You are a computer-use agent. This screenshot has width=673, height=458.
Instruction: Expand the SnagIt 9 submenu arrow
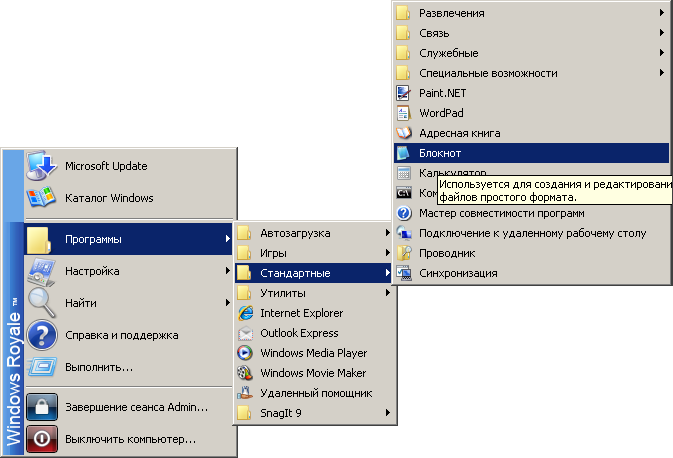tap(387, 413)
